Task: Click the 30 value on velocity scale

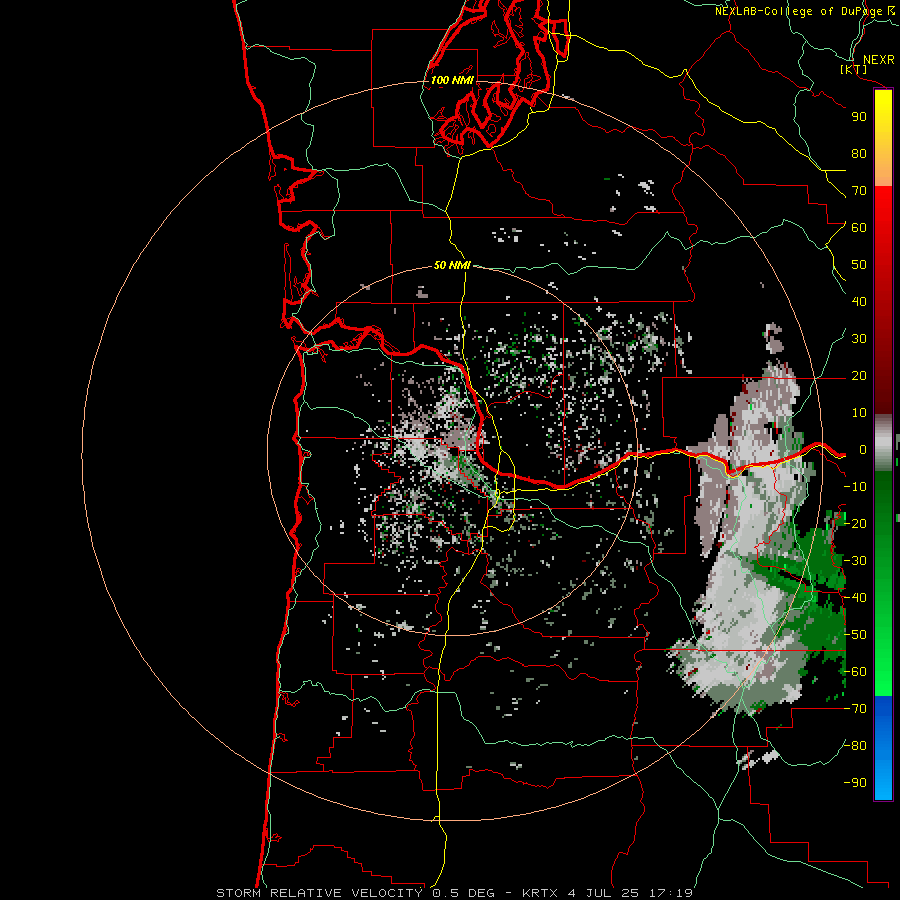Action: coord(859,339)
